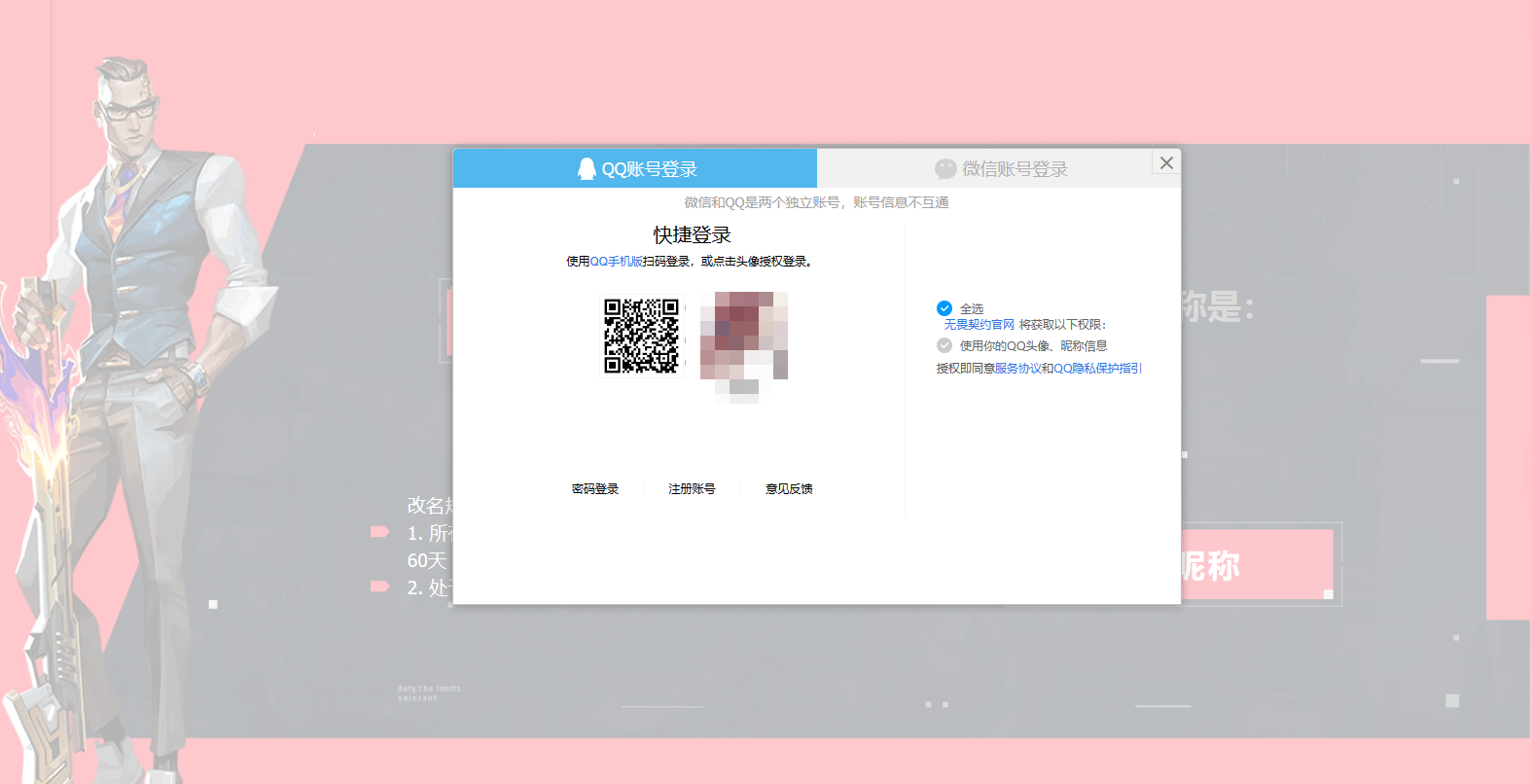Click the 快捷登录 heading
This screenshot has height=784, width=1532.
coord(692,235)
